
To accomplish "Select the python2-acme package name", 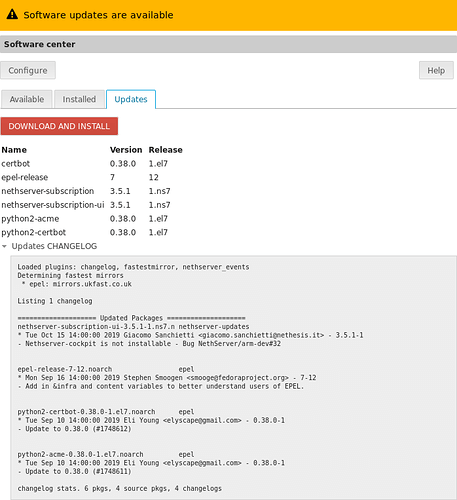I will tap(30, 219).
